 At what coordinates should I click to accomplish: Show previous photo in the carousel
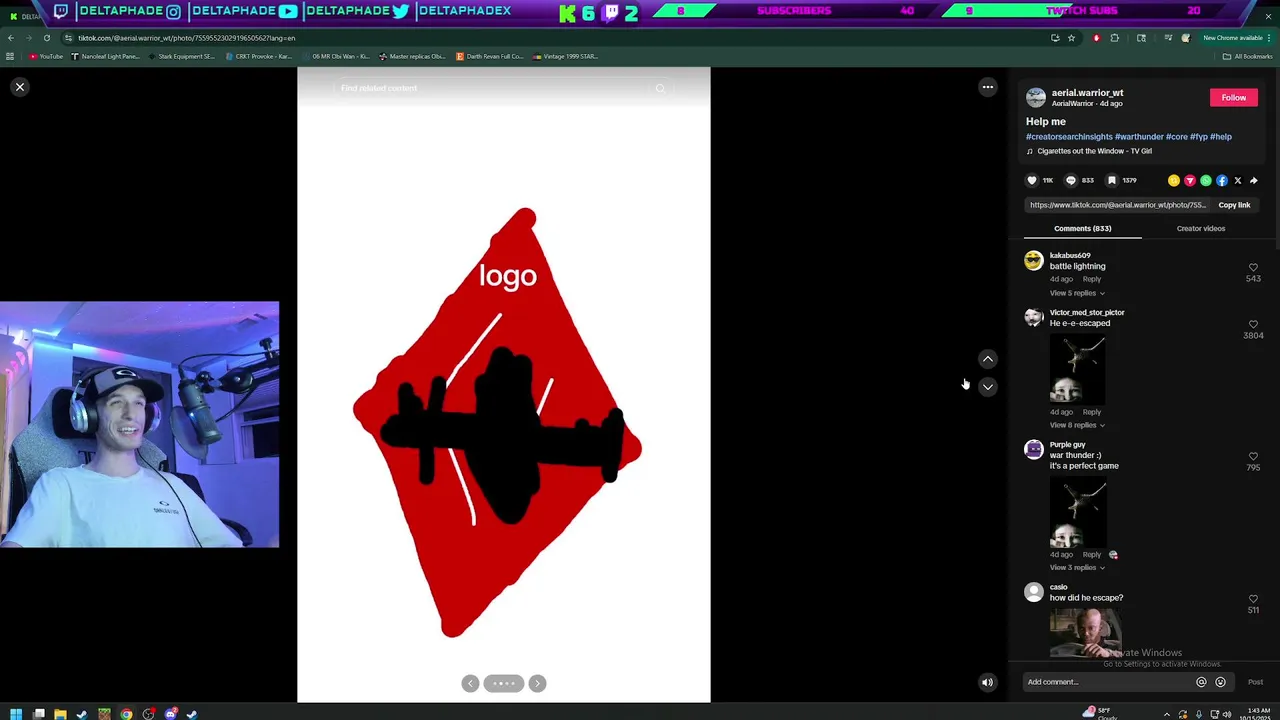(470, 683)
